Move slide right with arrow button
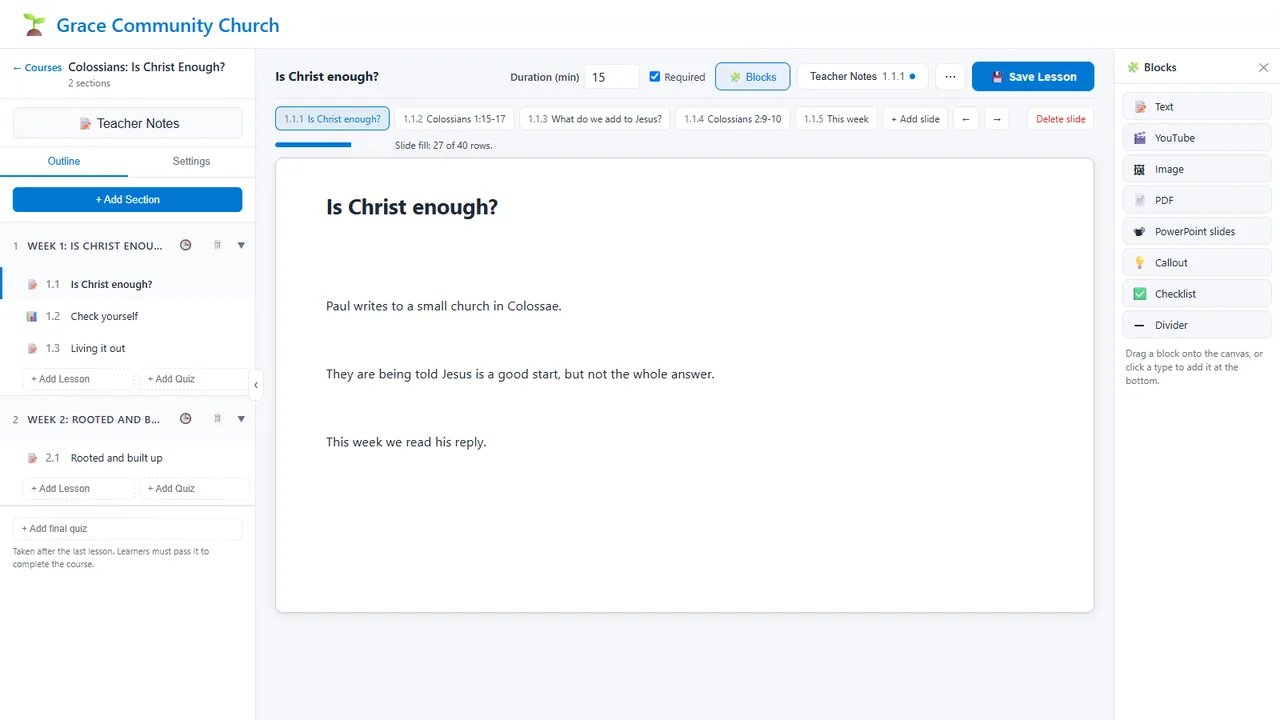Image resolution: width=1280 pixels, height=720 pixels. pyautogui.click(x=996, y=119)
